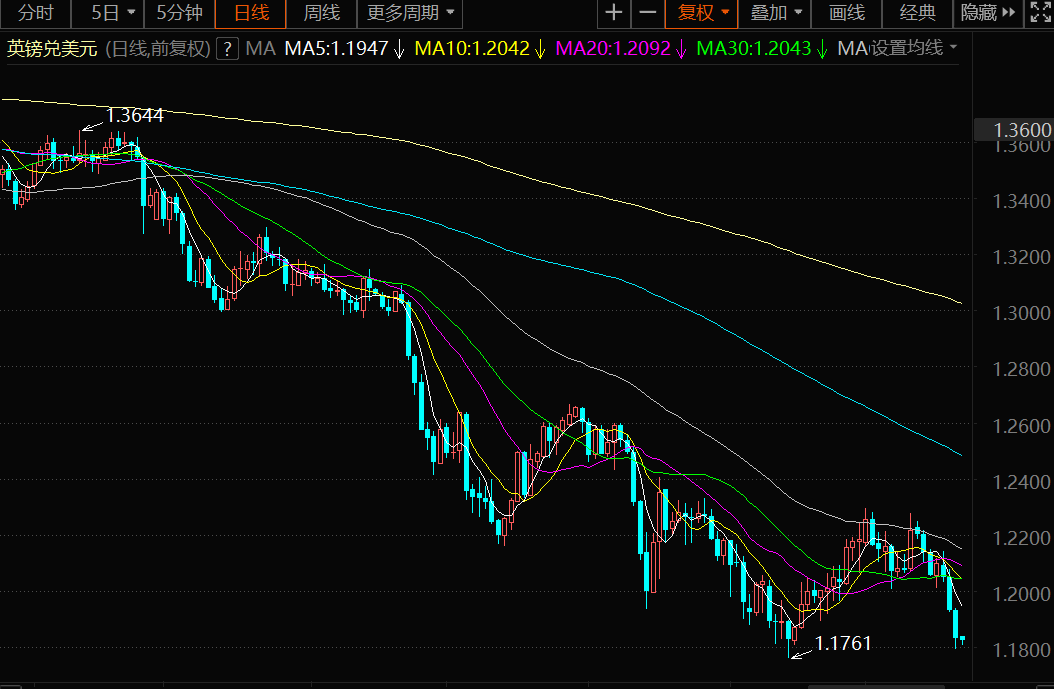
Task: Switch to 经典 classic layout
Action: pos(918,13)
